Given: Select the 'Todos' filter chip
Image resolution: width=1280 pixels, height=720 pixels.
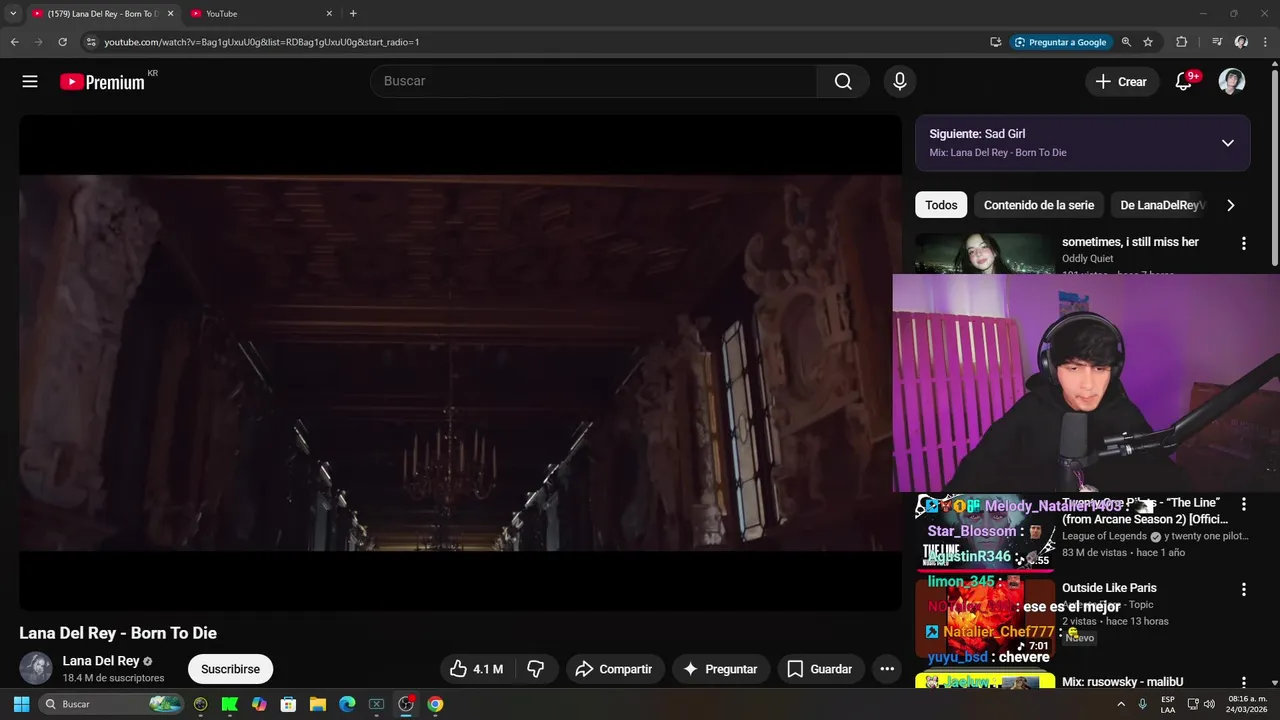Looking at the screenshot, I should pos(941,205).
